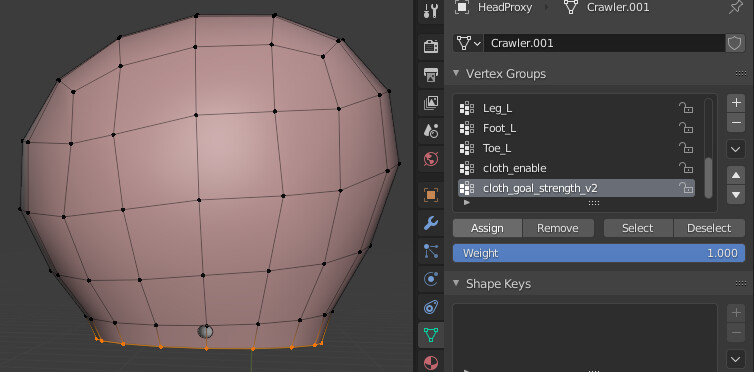Move vertex group up in list

(736, 175)
